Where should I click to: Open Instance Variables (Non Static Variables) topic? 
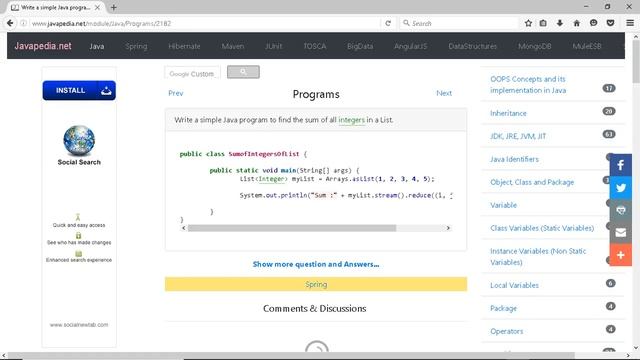coord(538,256)
